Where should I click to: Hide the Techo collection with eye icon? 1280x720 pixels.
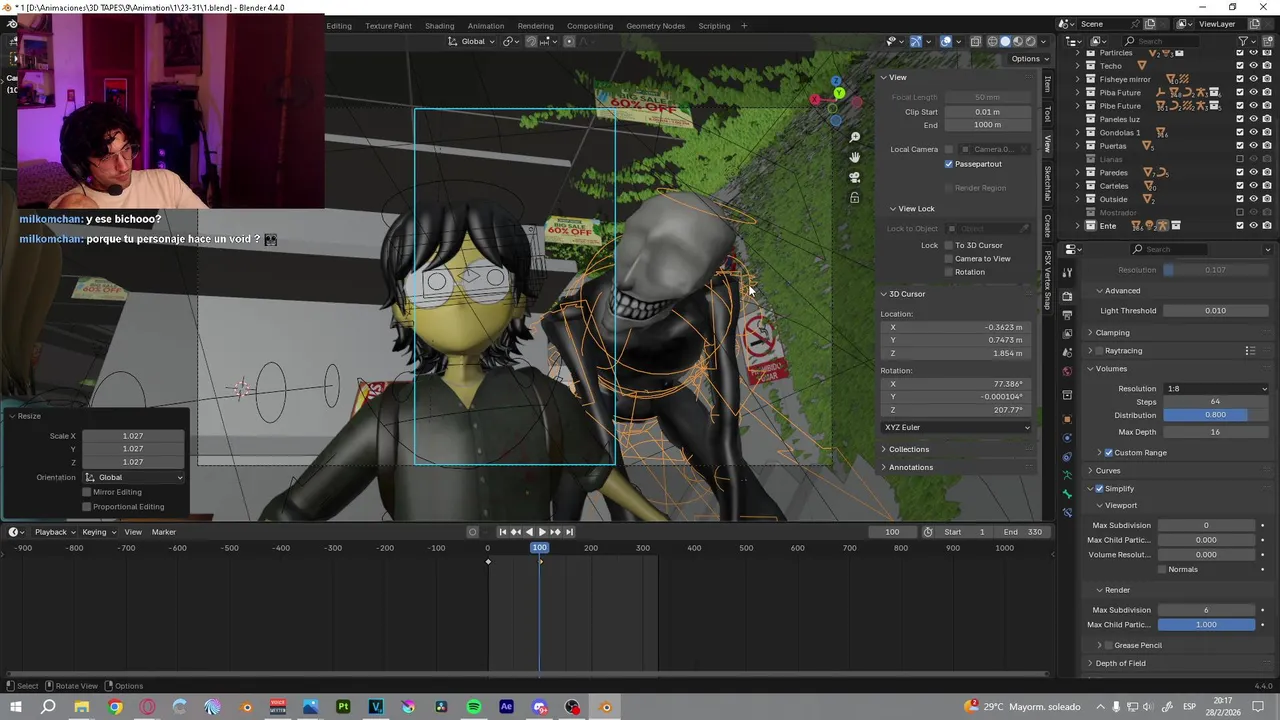pos(1253,66)
